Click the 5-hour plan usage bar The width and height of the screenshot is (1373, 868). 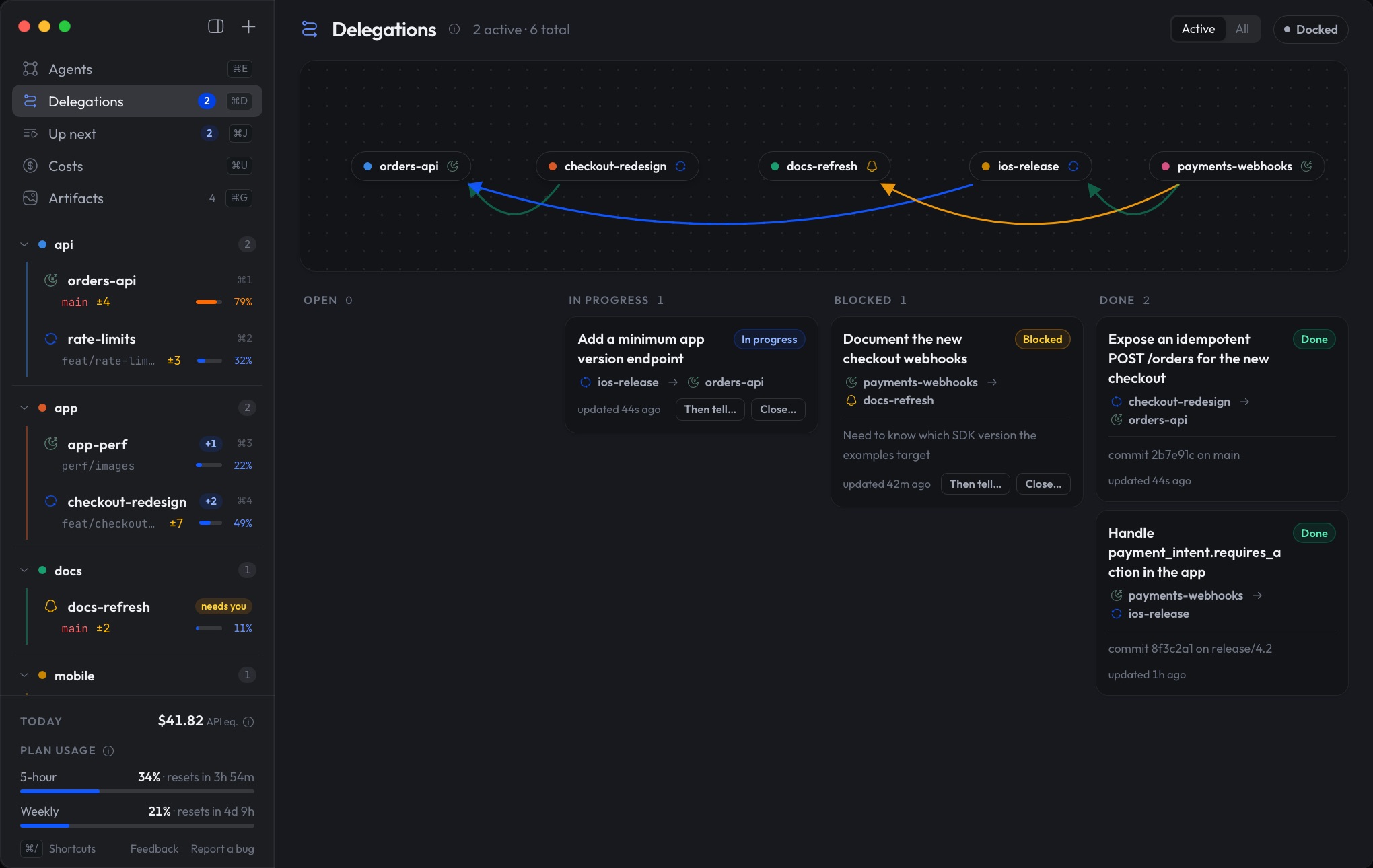(137, 791)
